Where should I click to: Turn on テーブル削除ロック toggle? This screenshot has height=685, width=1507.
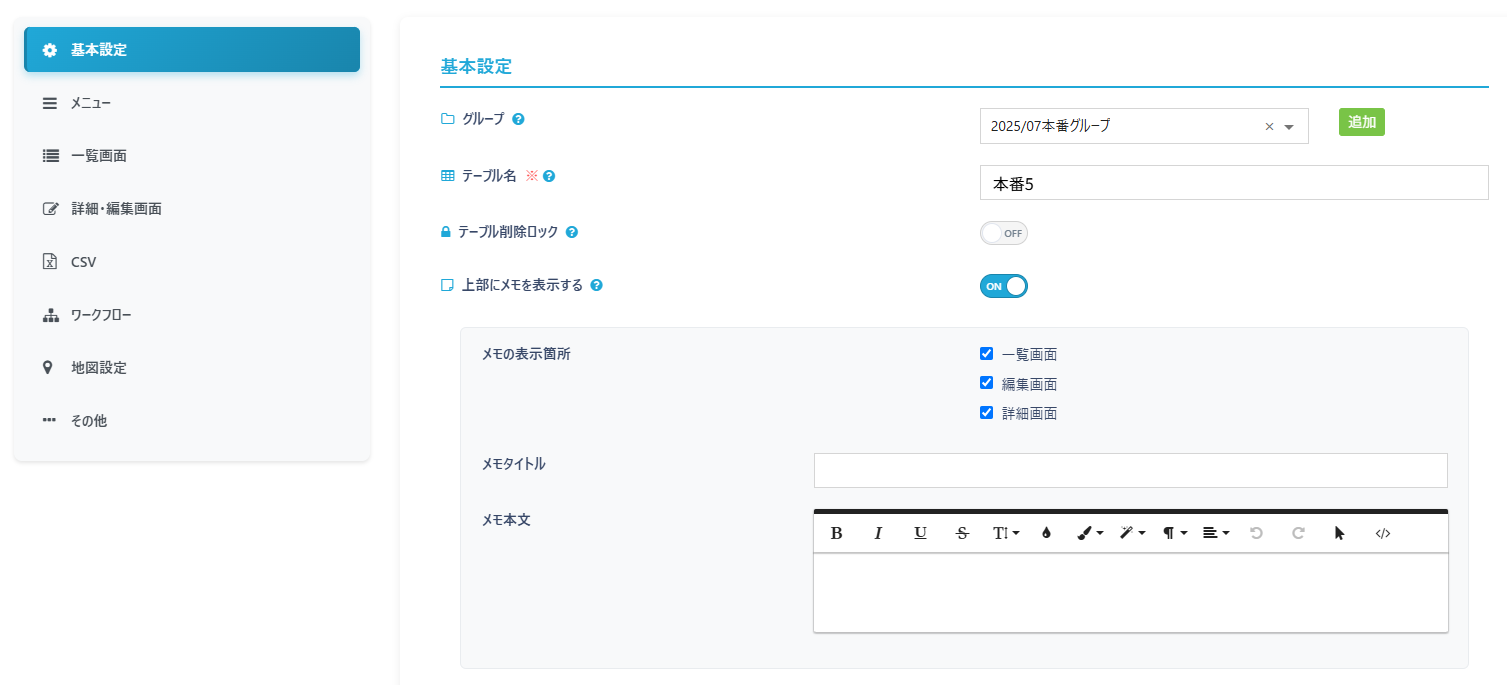(x=1003, y=232)
